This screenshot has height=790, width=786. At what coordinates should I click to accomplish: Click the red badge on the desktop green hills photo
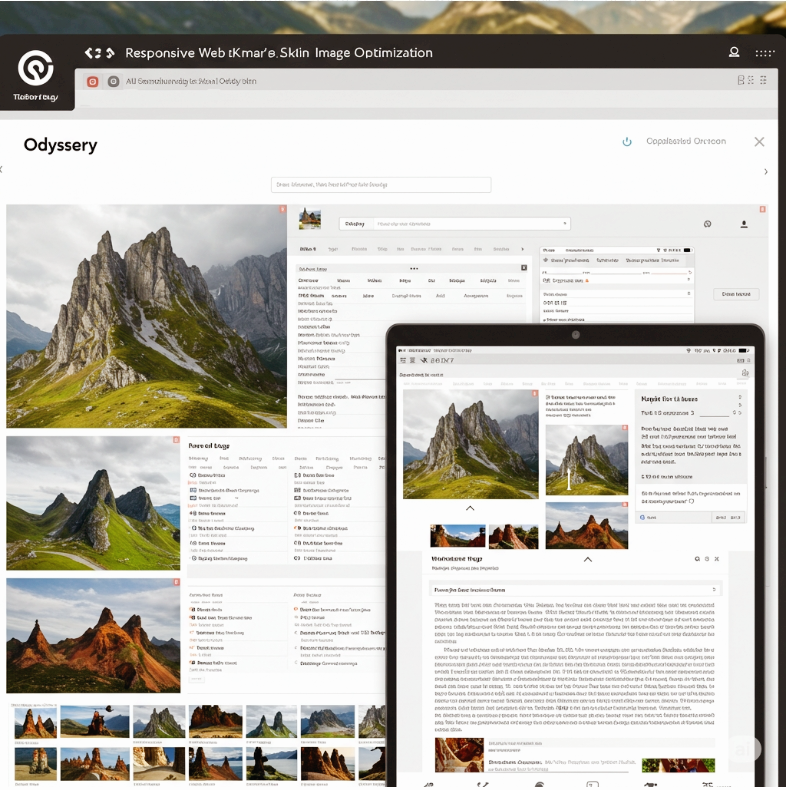(176, 440)
